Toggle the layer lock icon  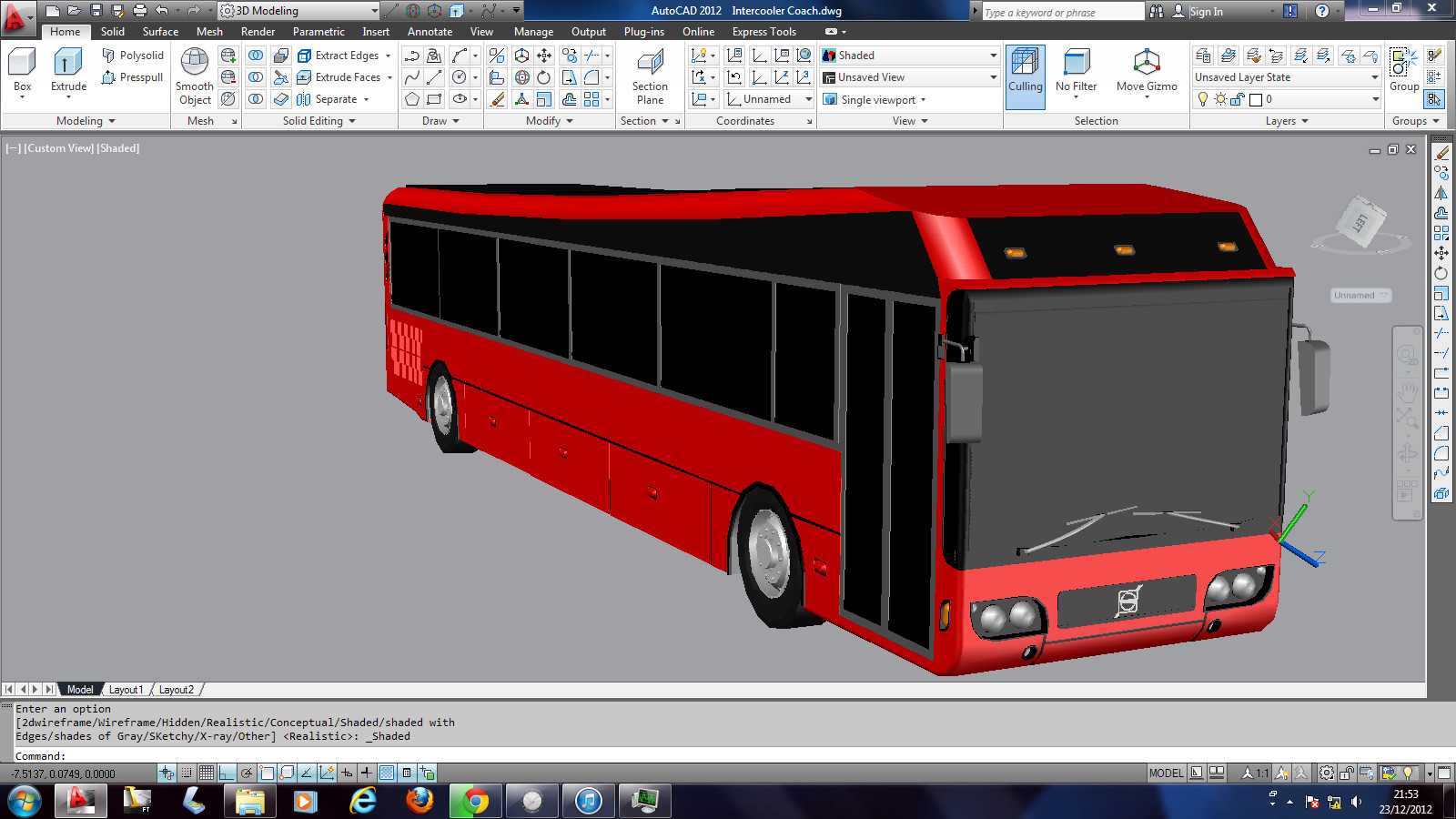click(x=1237, y=99)
